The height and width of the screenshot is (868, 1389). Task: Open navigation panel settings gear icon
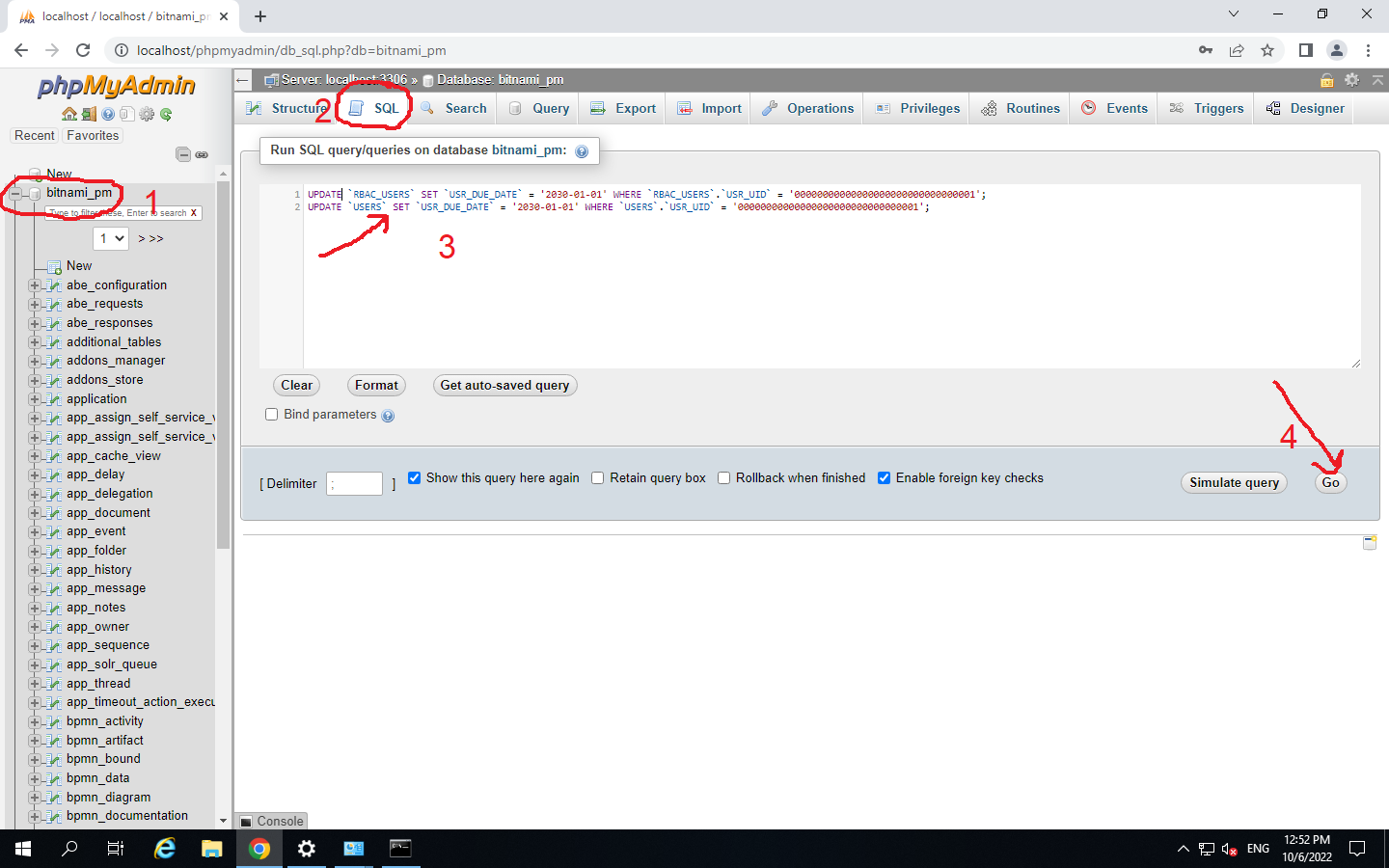pos(147,114)
